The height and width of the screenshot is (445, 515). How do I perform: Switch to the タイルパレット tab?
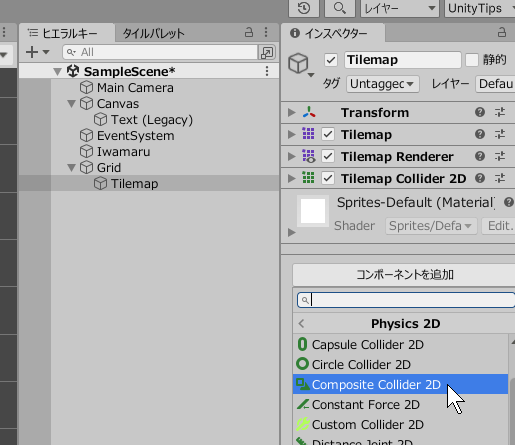[153, 33]
